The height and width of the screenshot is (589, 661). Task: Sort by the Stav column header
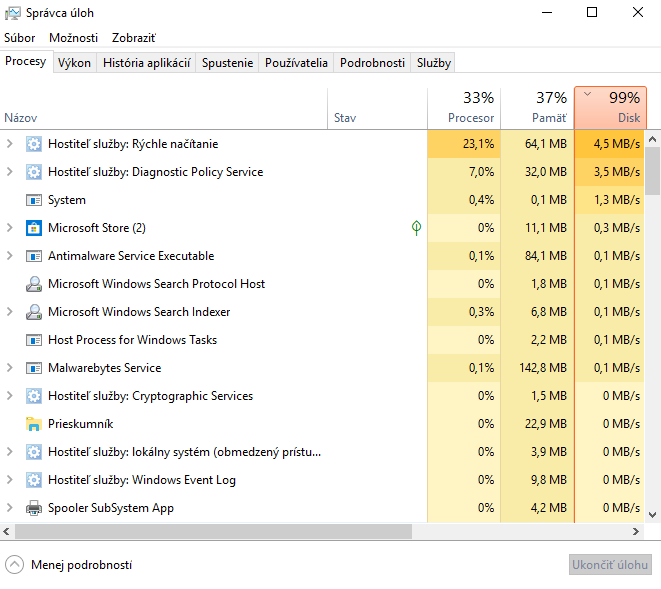click(377, 108)
